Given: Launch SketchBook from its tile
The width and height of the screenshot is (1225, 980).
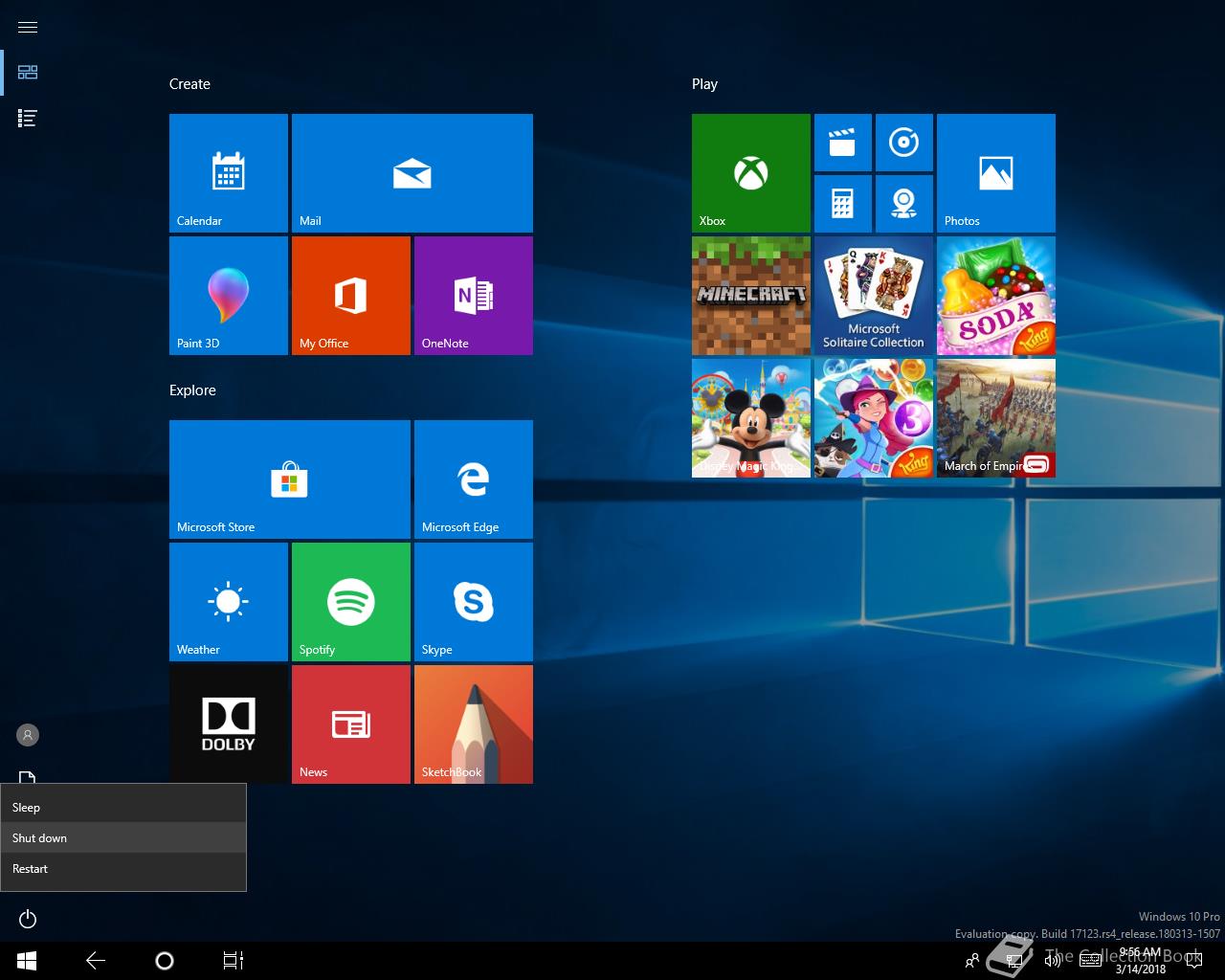Looking at the screenshot, I should [x=474, y=724].
